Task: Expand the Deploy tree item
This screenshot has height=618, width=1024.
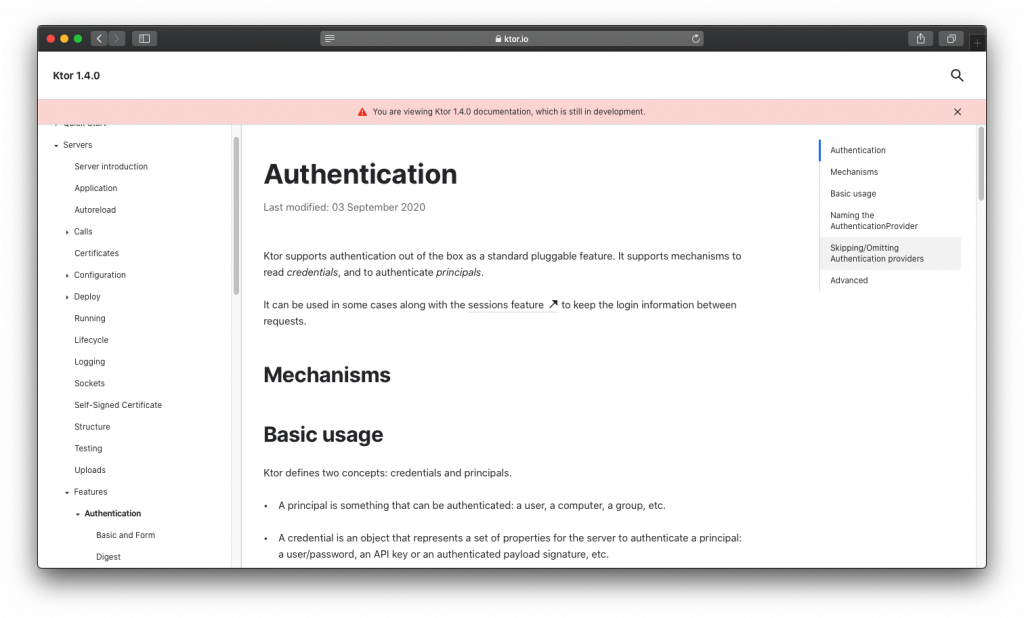Action: coord(67,297)
